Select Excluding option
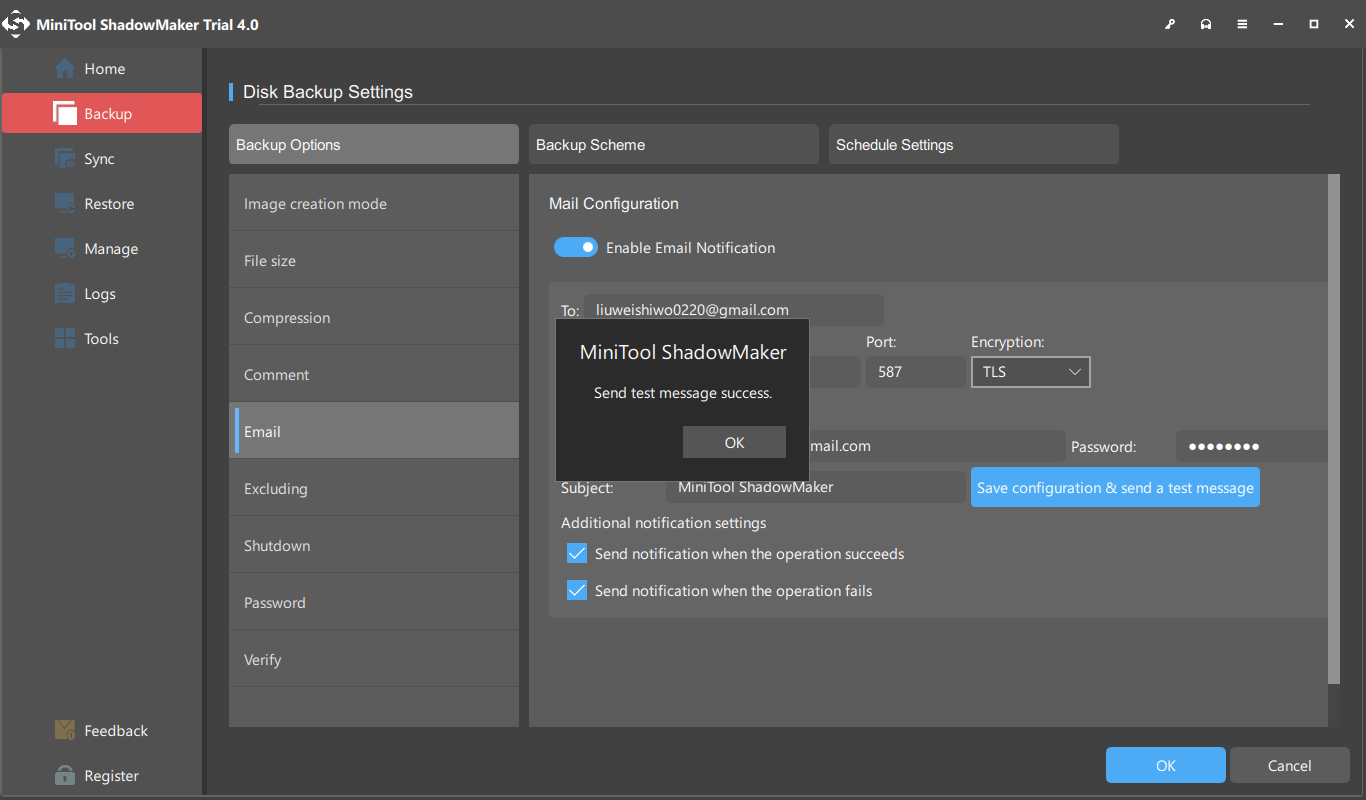 tap(374, 488)
